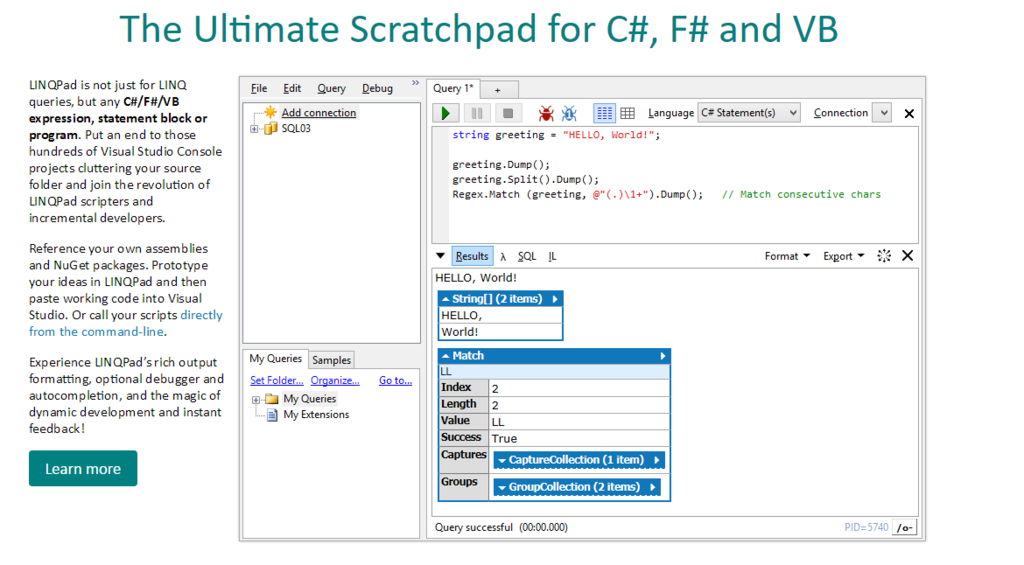The height and width of the screenshot is (565, 1024).
Task: Open the Export dropdown
Action: coord(843,256)
